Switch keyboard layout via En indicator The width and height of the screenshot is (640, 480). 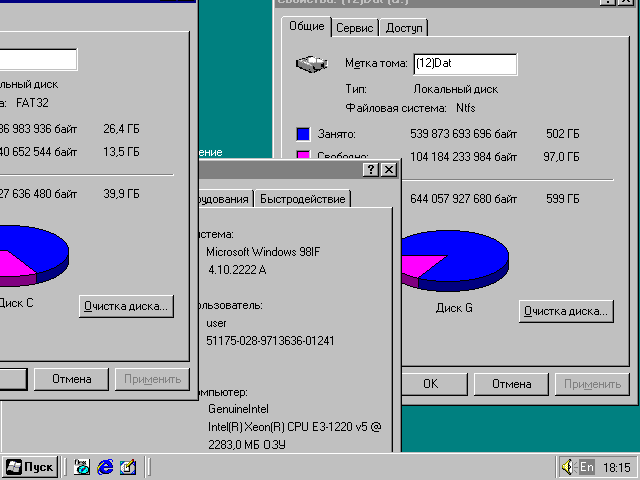(x=587, y=467)
